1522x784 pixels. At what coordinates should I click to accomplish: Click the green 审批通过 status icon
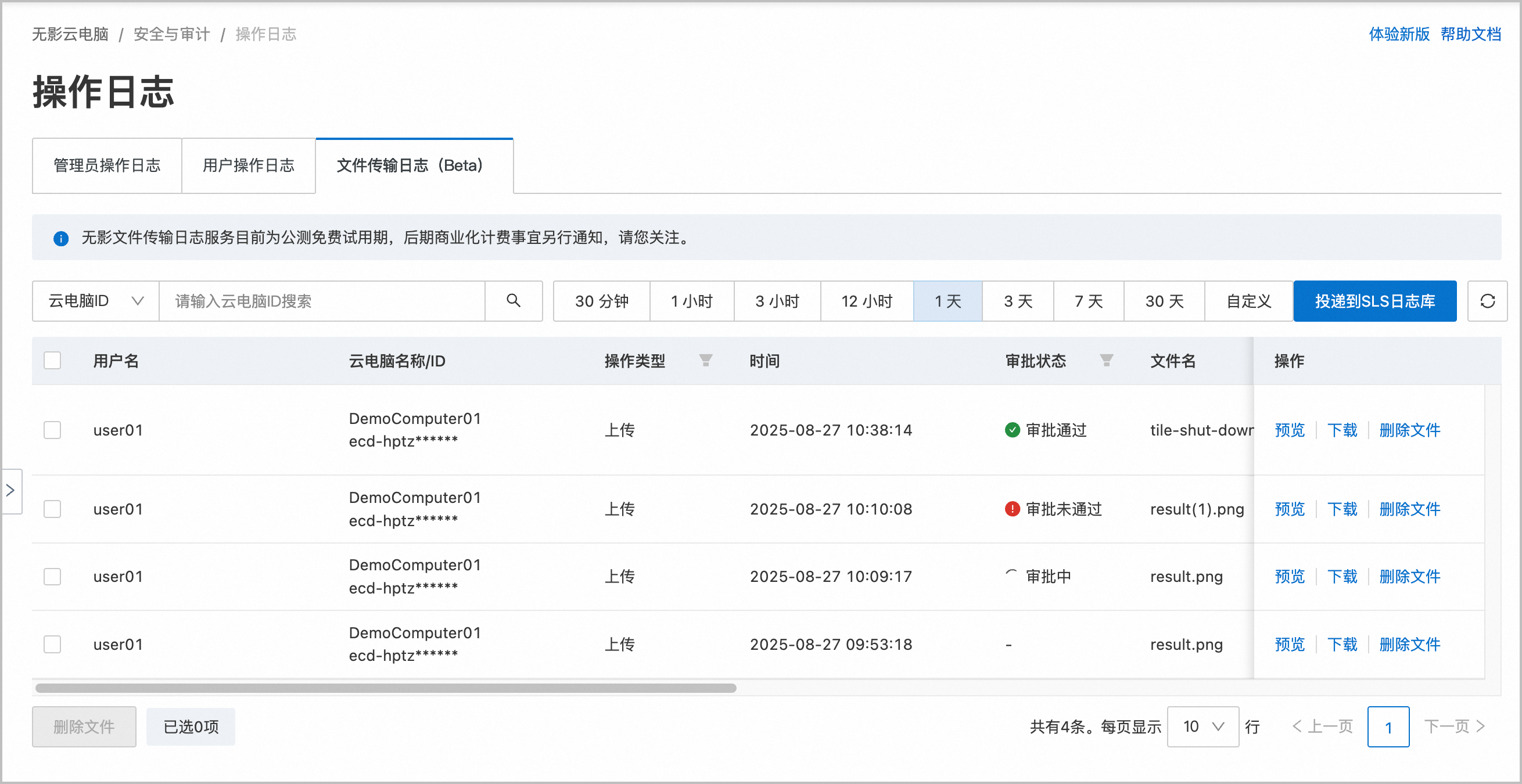click(1012, 430)
